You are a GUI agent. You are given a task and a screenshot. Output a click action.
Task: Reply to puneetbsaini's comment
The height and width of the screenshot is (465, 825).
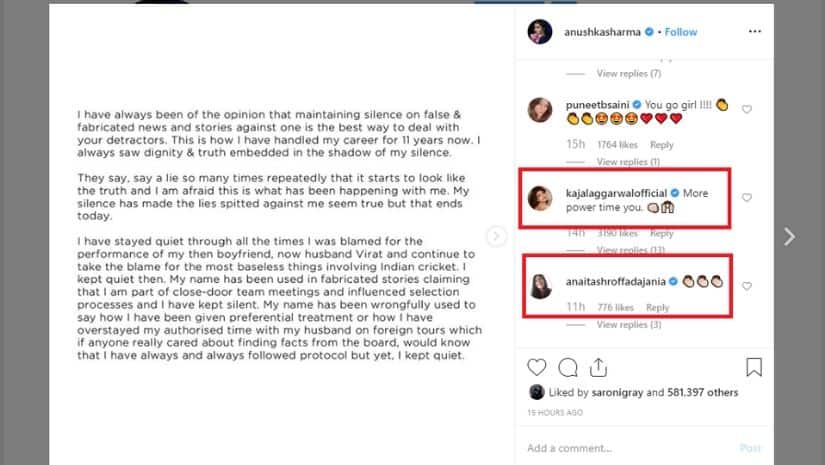tap(661, 145)
